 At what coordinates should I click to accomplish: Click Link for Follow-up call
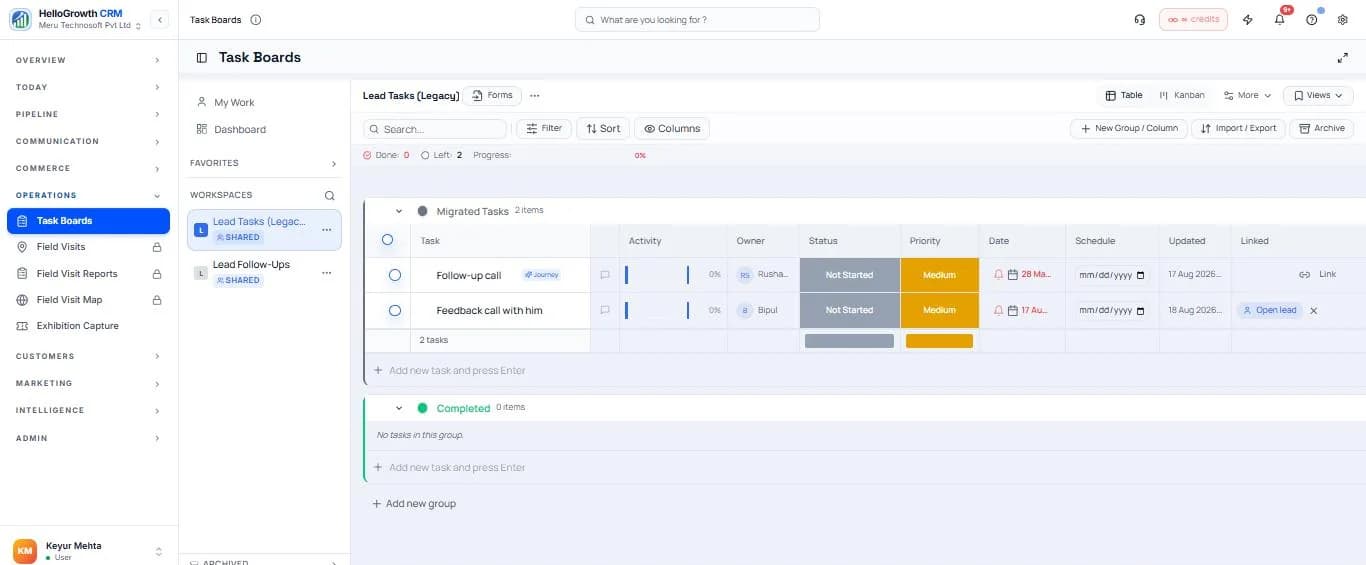click(x=1318, y=275)
